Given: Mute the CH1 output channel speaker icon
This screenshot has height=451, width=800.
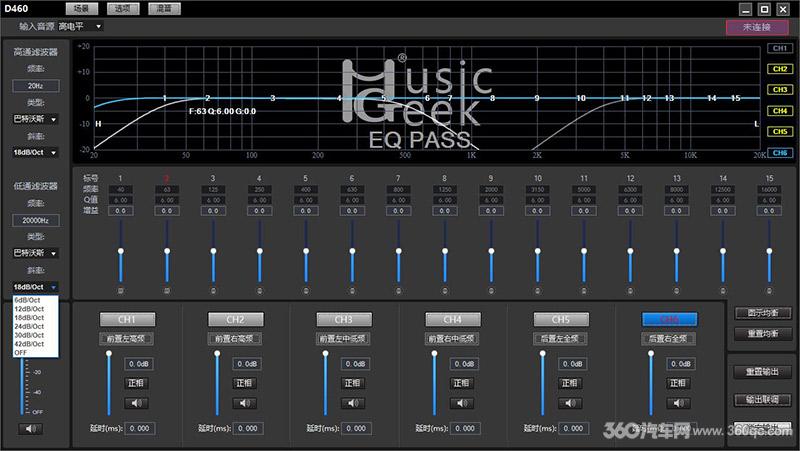Looking at the screenshot, I should coord(136,403).
